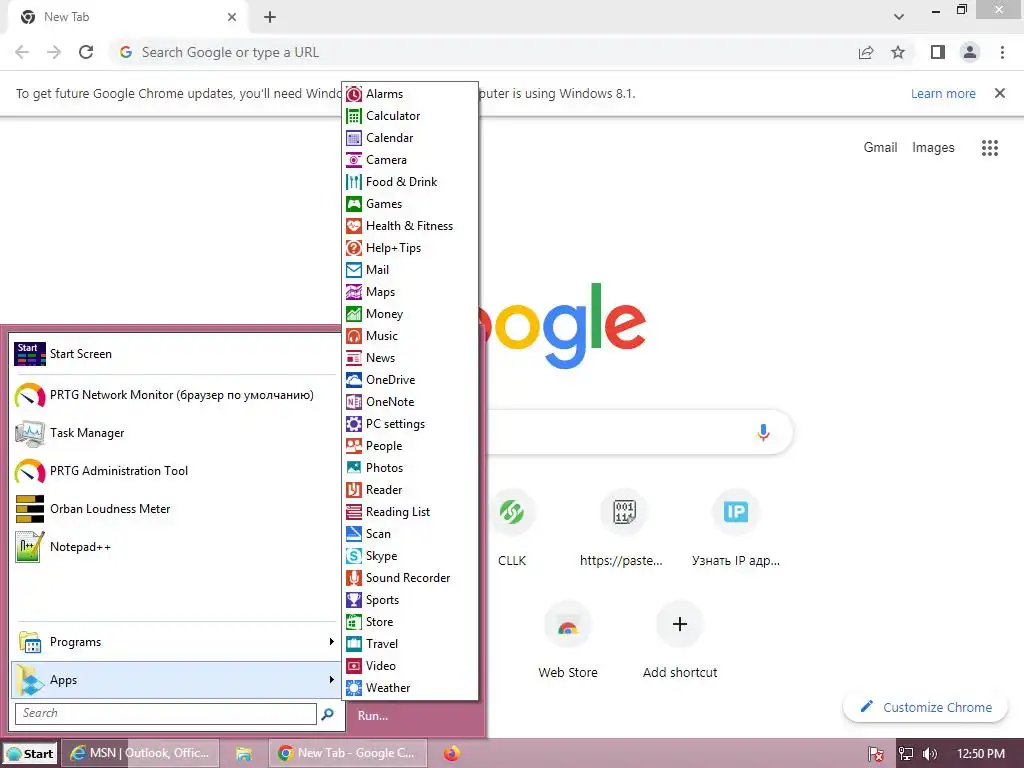1024x768 pixels.
Task: Select Scan in the Apps menu
Action: (410, 534)
